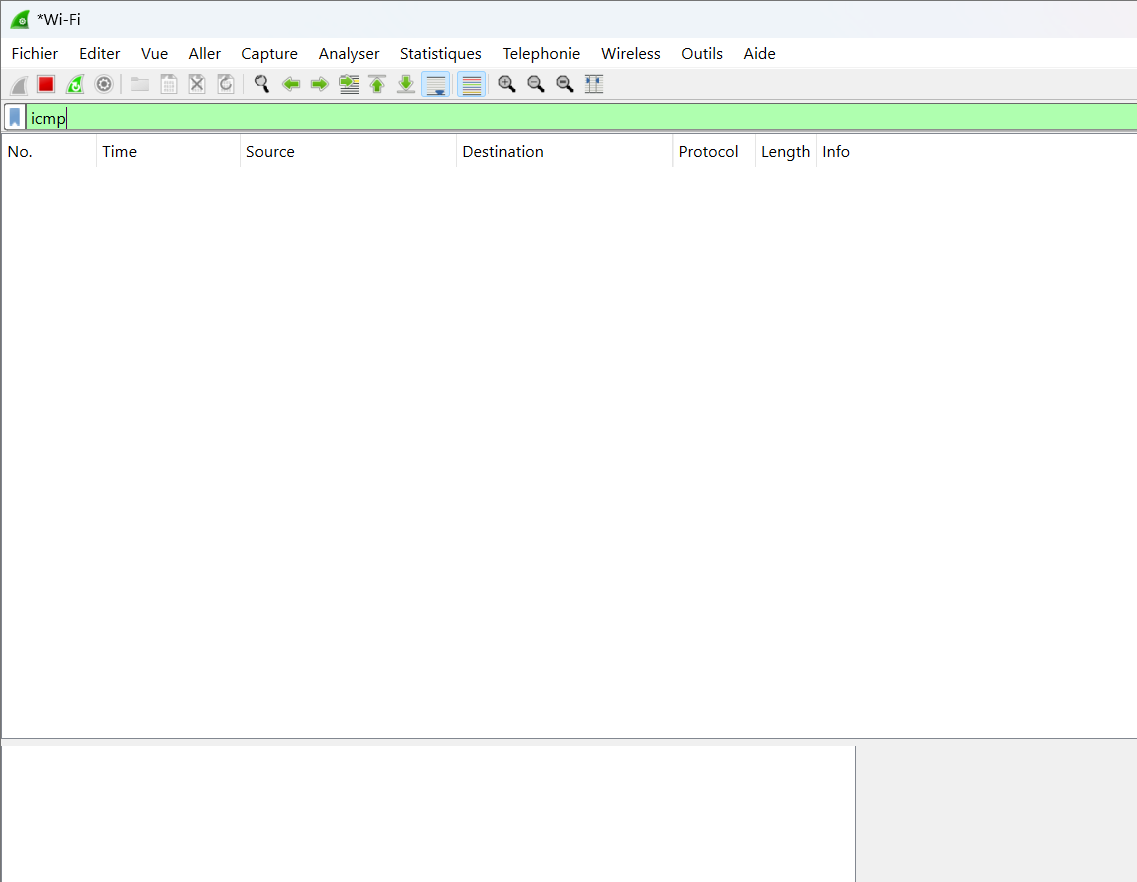Click the start capture shark fin icon
Image resolution: width=1137 pixels, height=882 pixels.
[19, 85]
